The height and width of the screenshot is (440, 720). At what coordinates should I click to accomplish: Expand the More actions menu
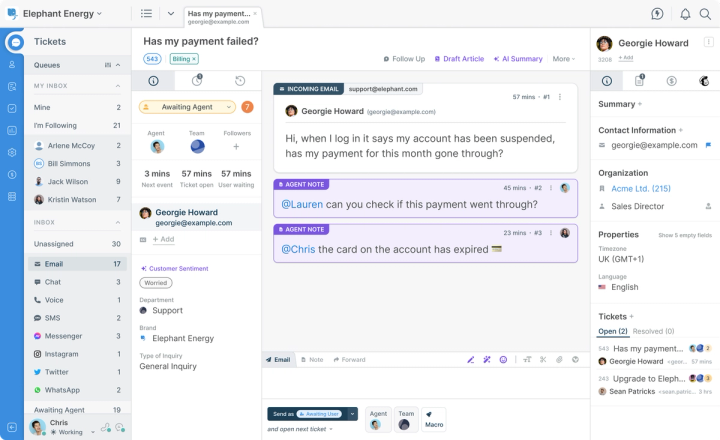(x=563, y=59)
